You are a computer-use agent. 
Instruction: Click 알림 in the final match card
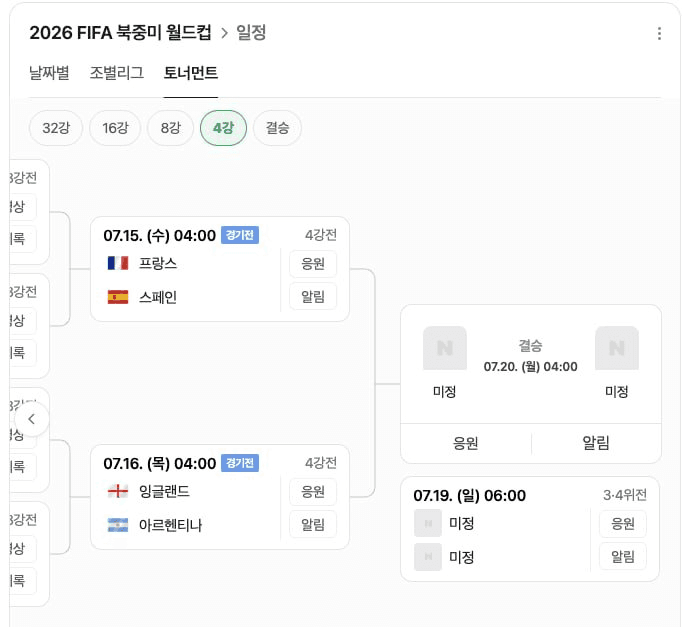(x=596, y=443)
